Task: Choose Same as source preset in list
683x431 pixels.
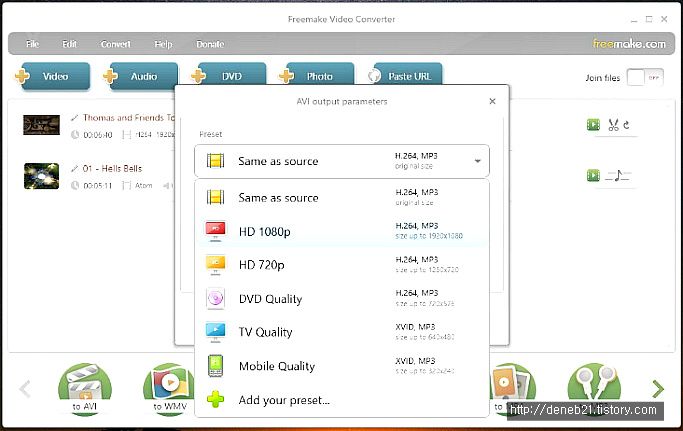Action: 342,198
